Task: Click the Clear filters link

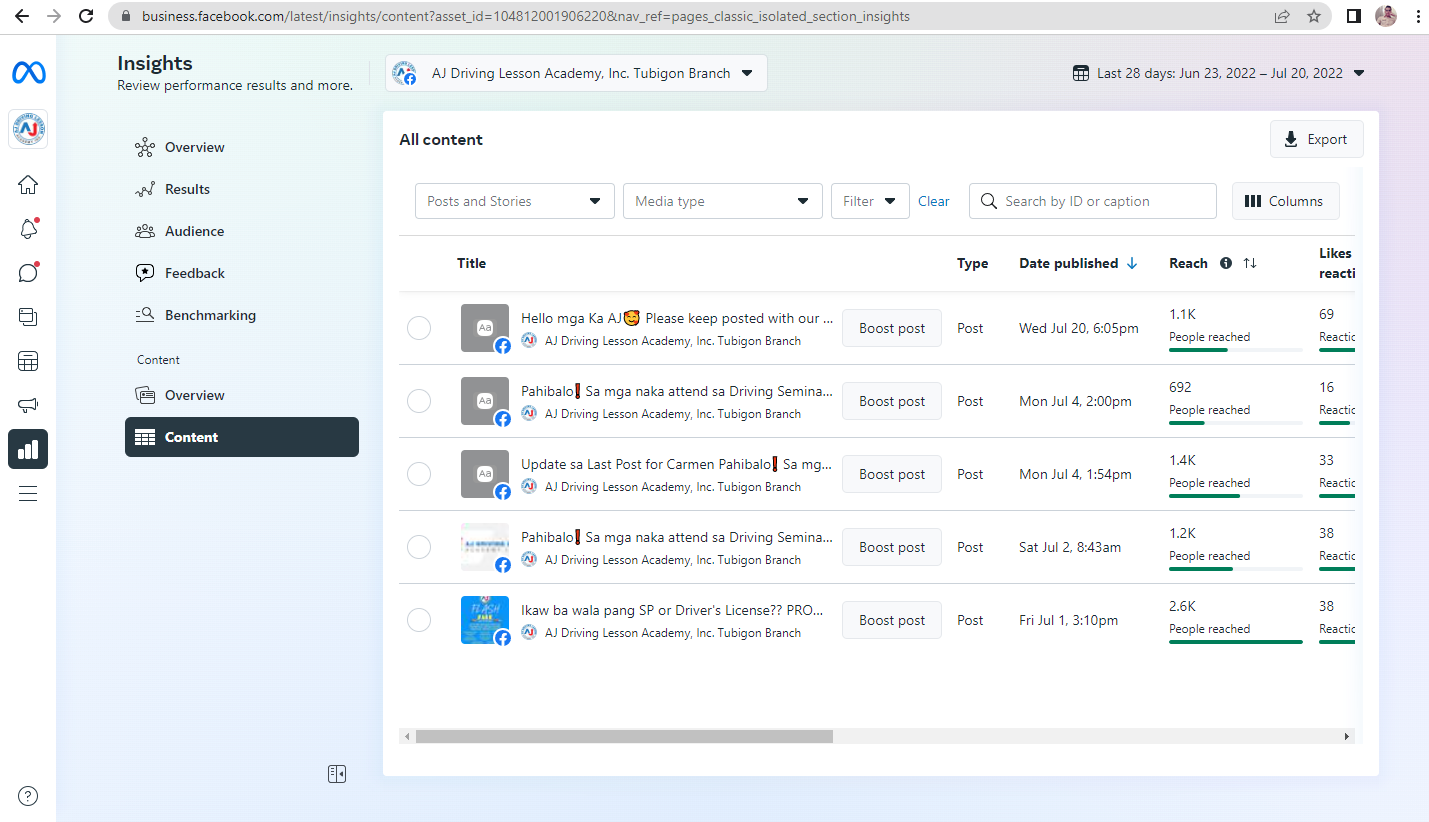Action: pos(934,201)
